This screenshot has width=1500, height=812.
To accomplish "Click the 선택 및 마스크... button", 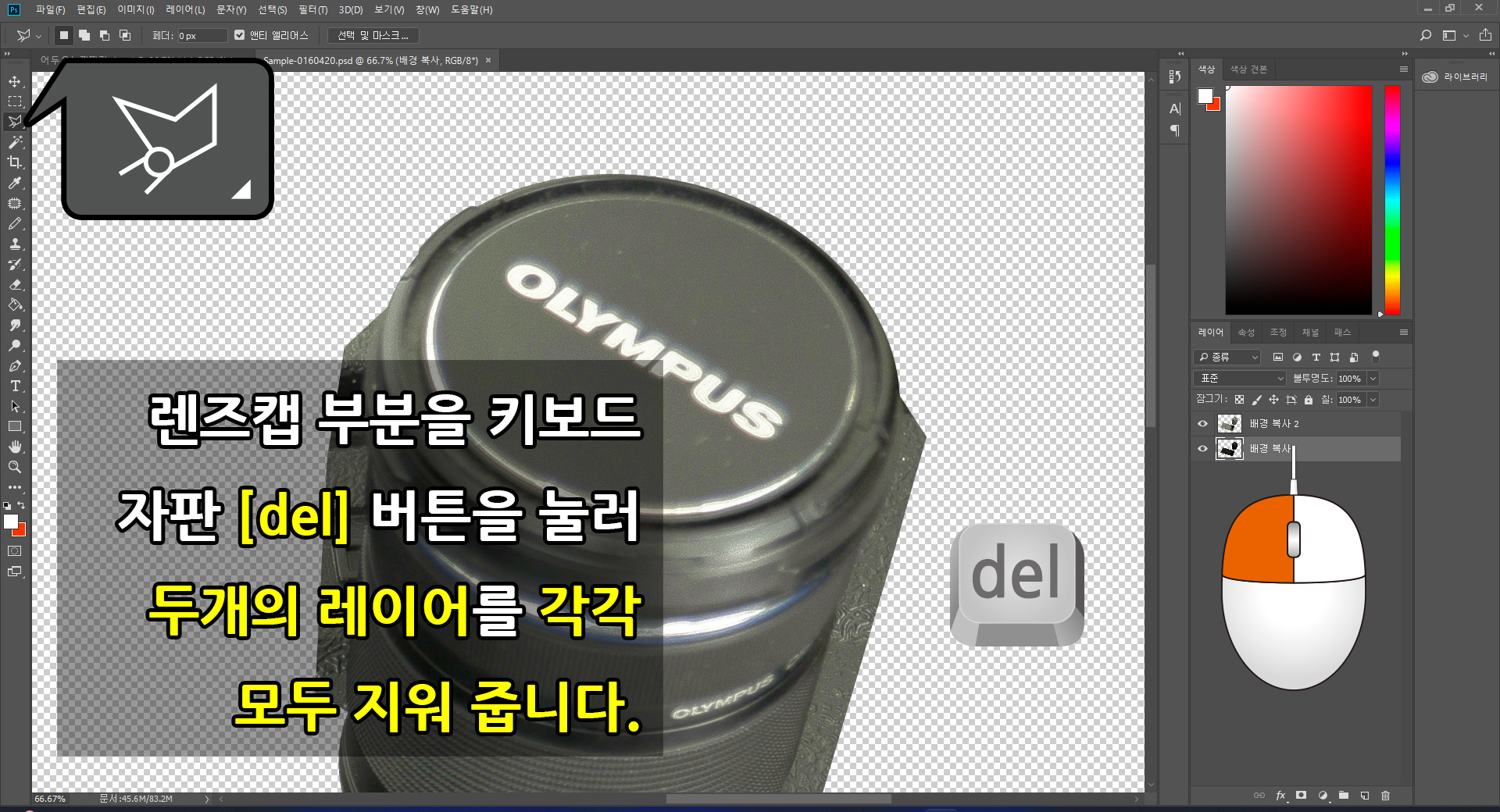I will (373, 35).
